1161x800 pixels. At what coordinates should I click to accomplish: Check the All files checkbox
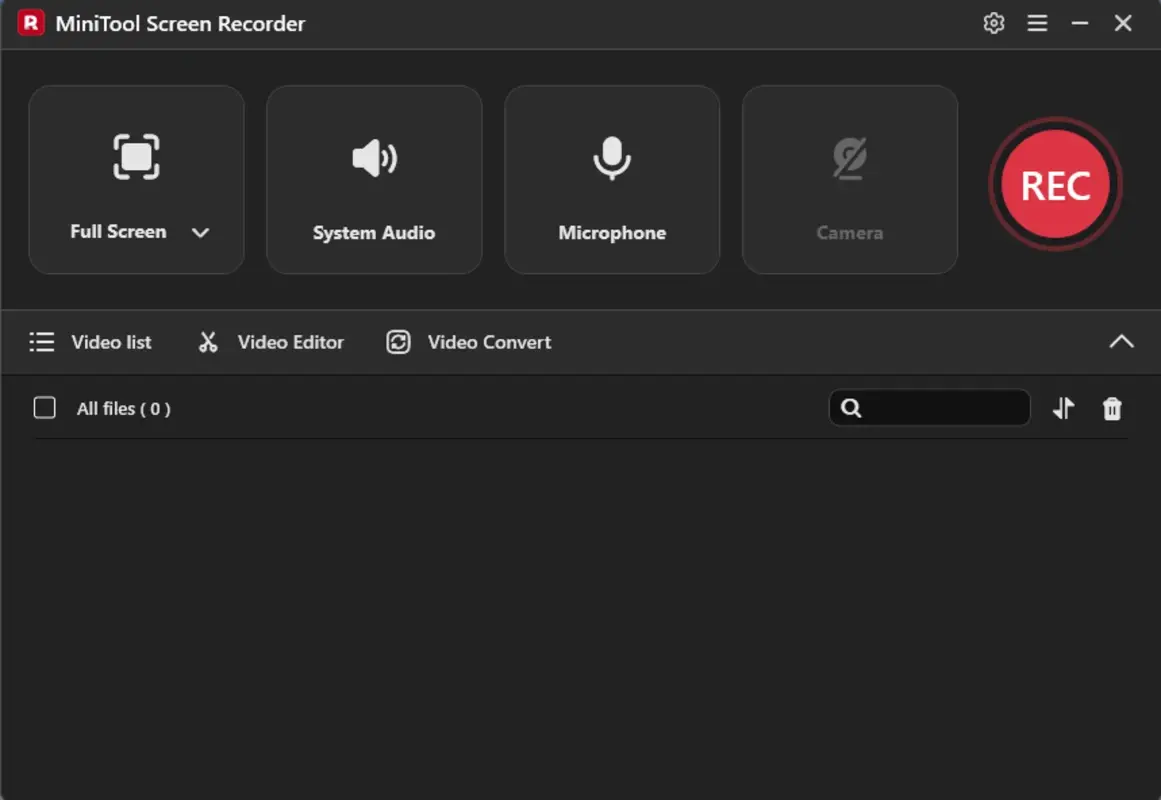point(44,408)
